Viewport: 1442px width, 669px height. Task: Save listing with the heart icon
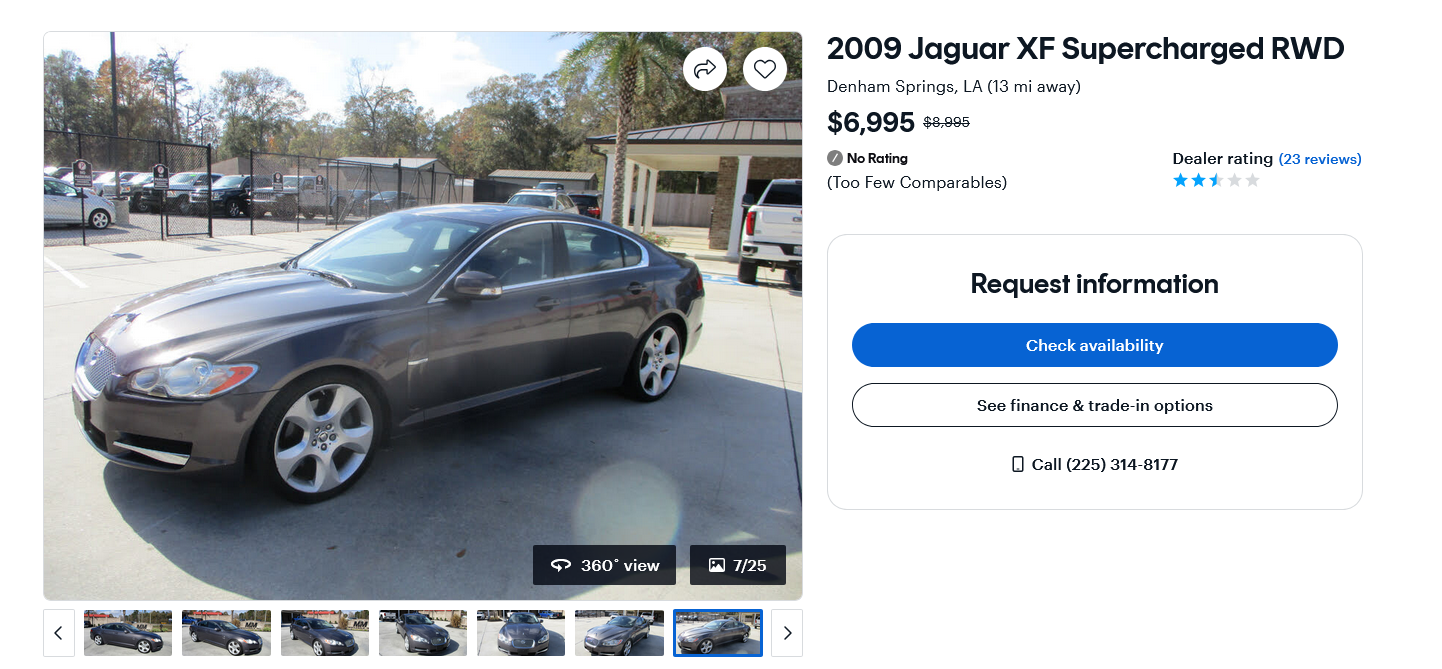[765, 69]
